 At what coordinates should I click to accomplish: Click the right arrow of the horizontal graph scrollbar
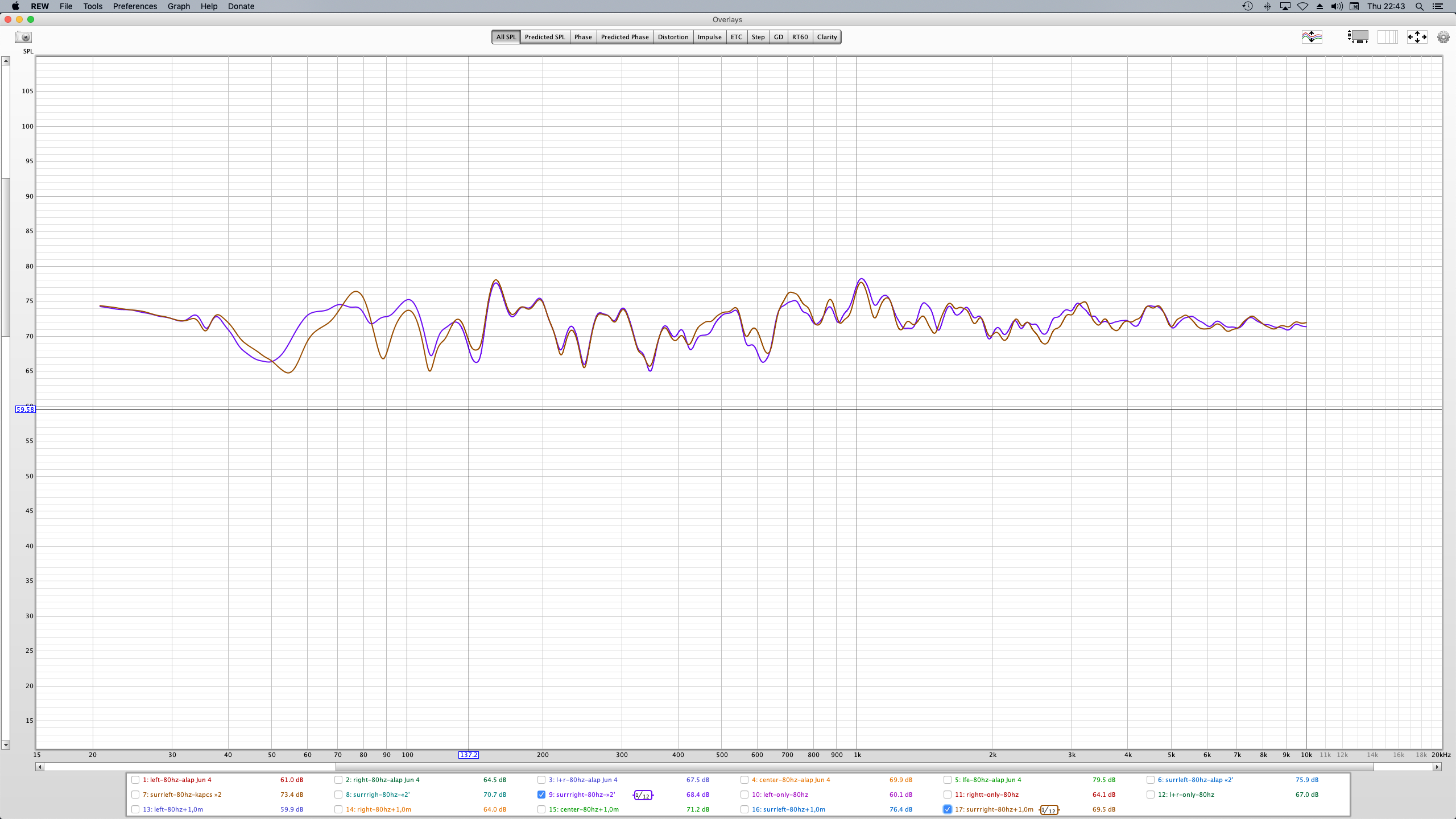click(1438, 767)
